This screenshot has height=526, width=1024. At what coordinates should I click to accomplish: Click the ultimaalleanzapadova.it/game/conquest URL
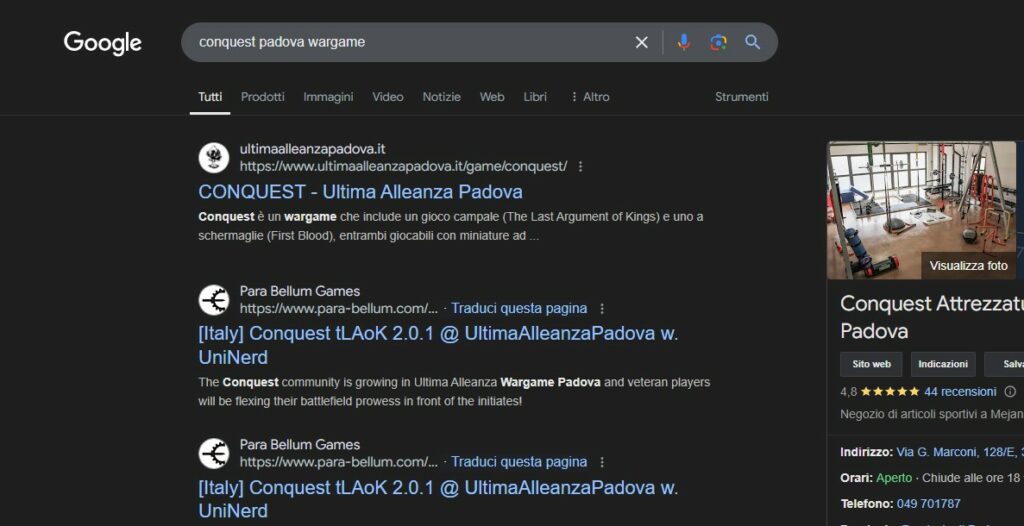coord(404,167)
